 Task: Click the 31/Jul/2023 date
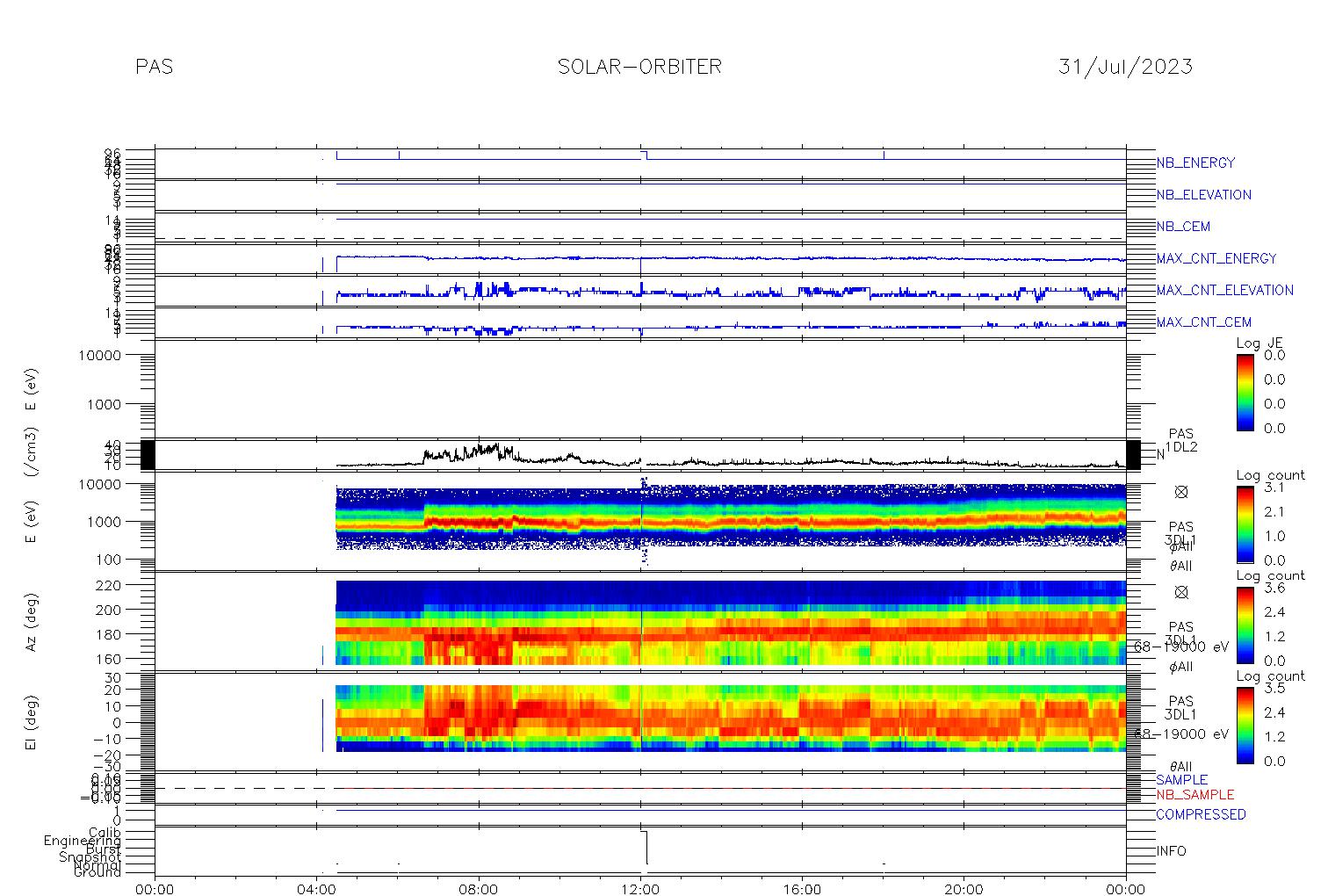pos(1125,67)
